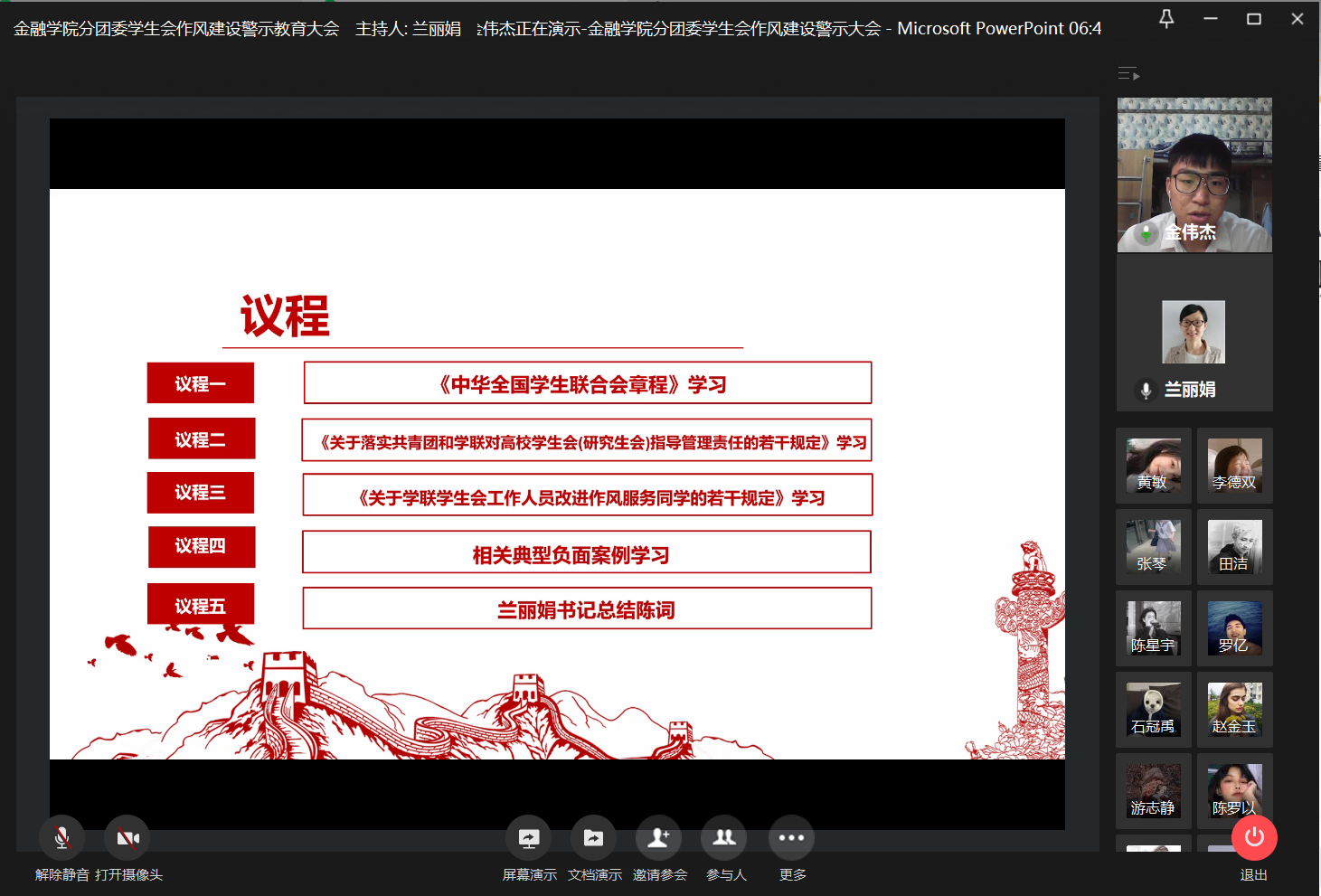
Task: Open the 更多 more options menu
Action: 791,838
